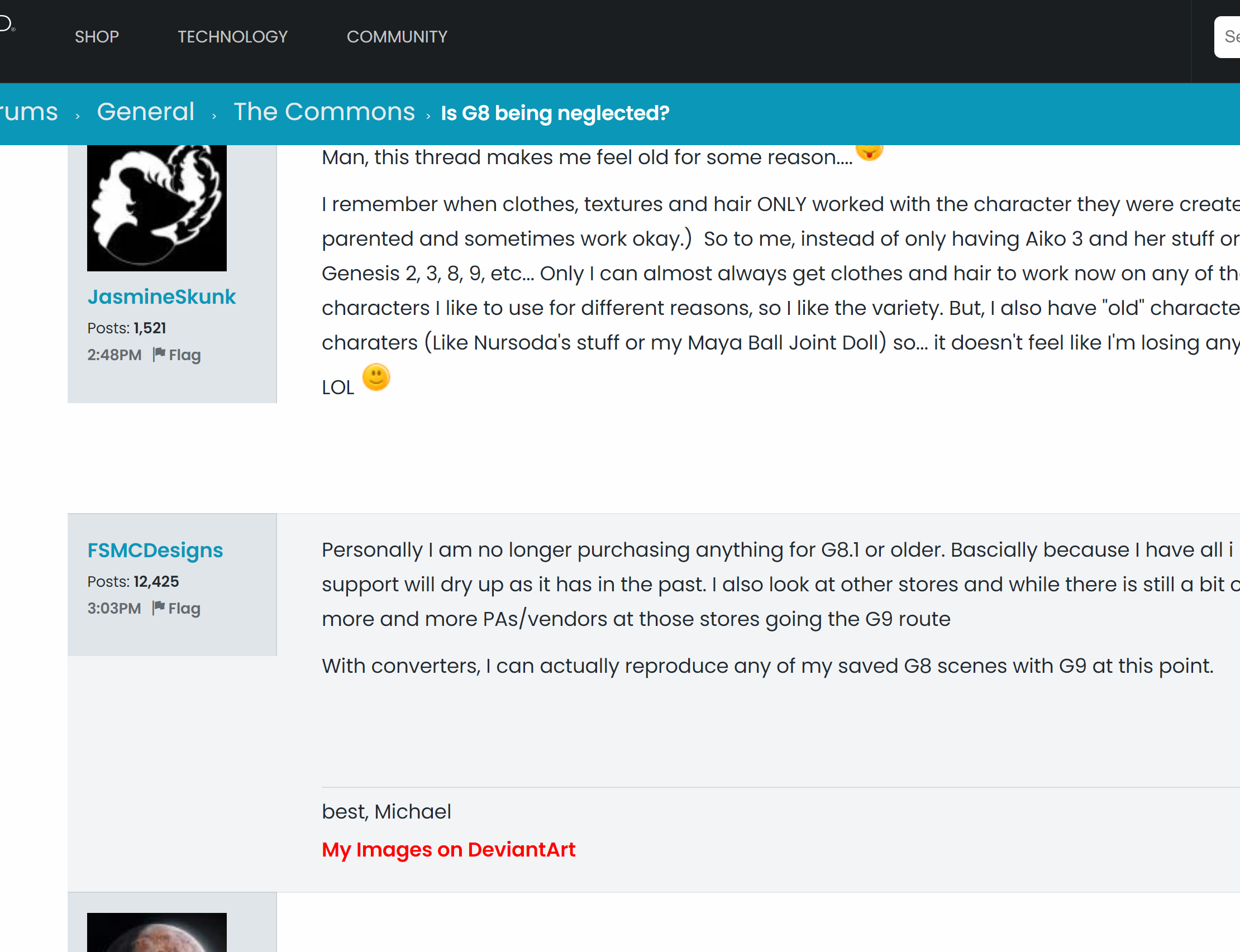Click the partial avatar at page bottom

(x=156, y=935)
